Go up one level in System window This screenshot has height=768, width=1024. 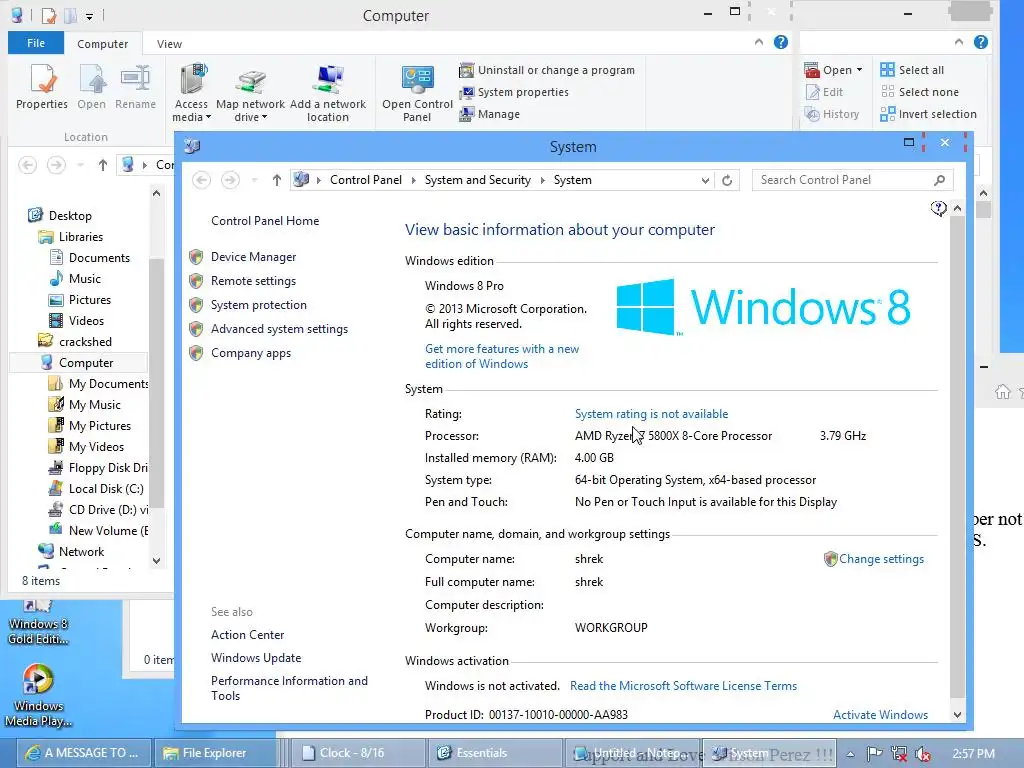point(277,180)
